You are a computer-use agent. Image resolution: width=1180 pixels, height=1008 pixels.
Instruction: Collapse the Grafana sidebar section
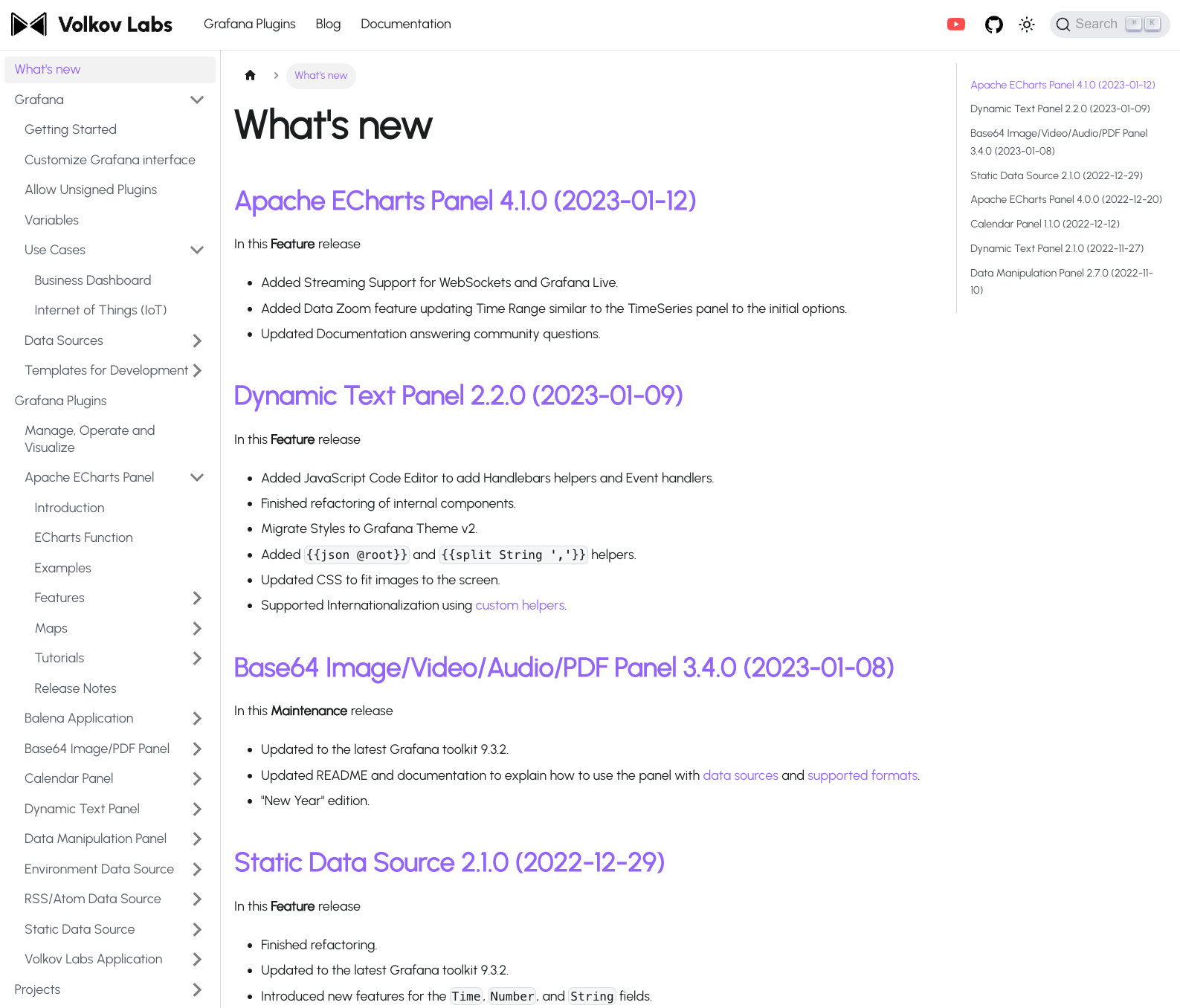click(197, 100)
